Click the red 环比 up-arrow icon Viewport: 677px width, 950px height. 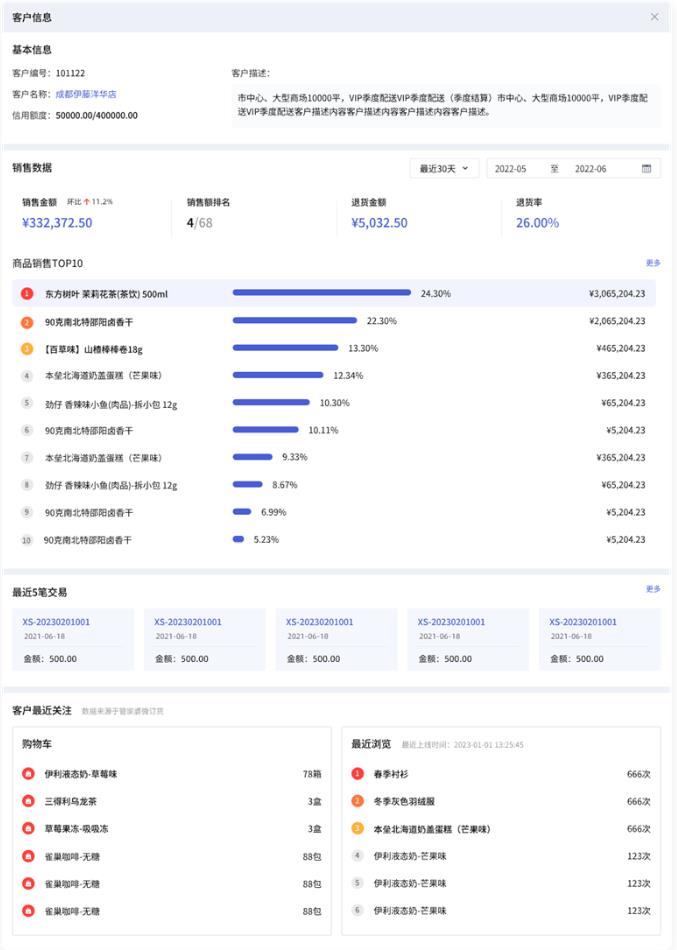[87, 202]
